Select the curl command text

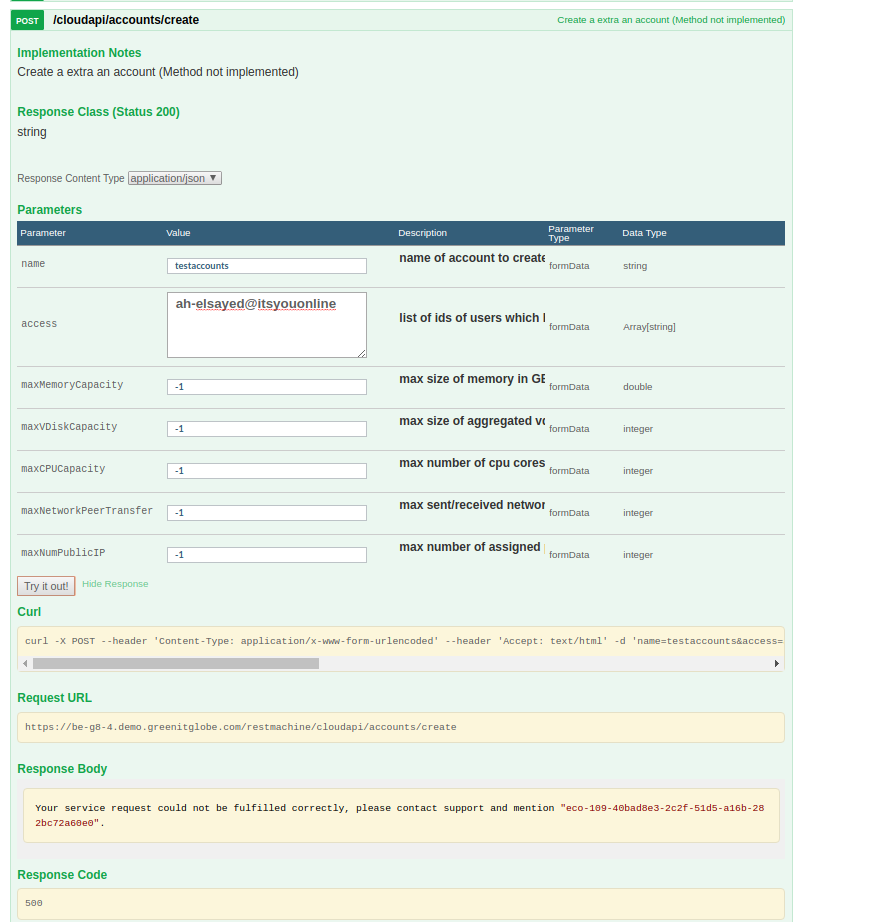pyautogui.click(x=400, y=641)
